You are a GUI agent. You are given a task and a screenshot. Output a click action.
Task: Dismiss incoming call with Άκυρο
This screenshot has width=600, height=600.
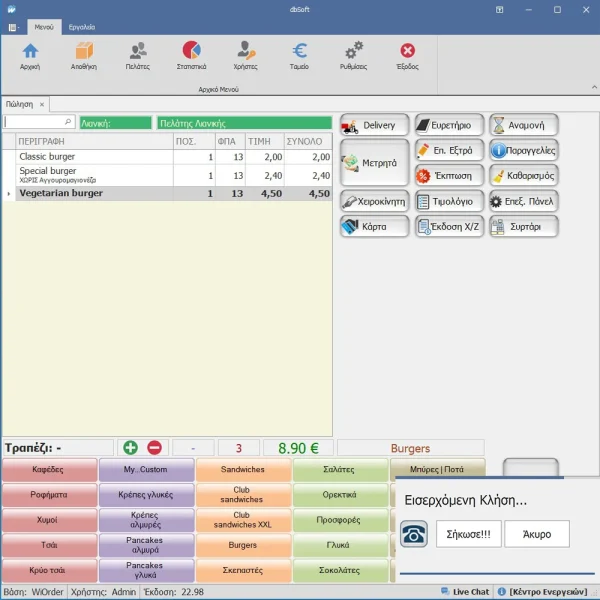[536, 534]
